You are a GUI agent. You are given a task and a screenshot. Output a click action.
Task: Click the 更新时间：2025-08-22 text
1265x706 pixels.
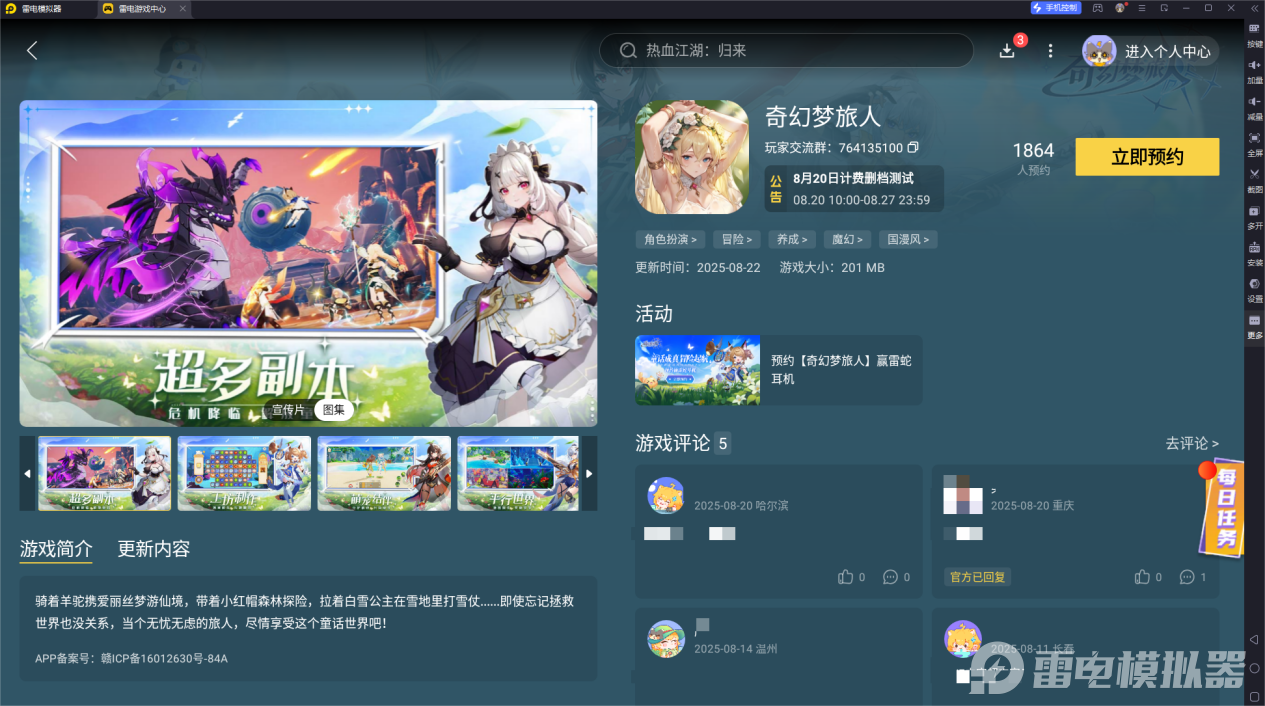pos(698,268)
